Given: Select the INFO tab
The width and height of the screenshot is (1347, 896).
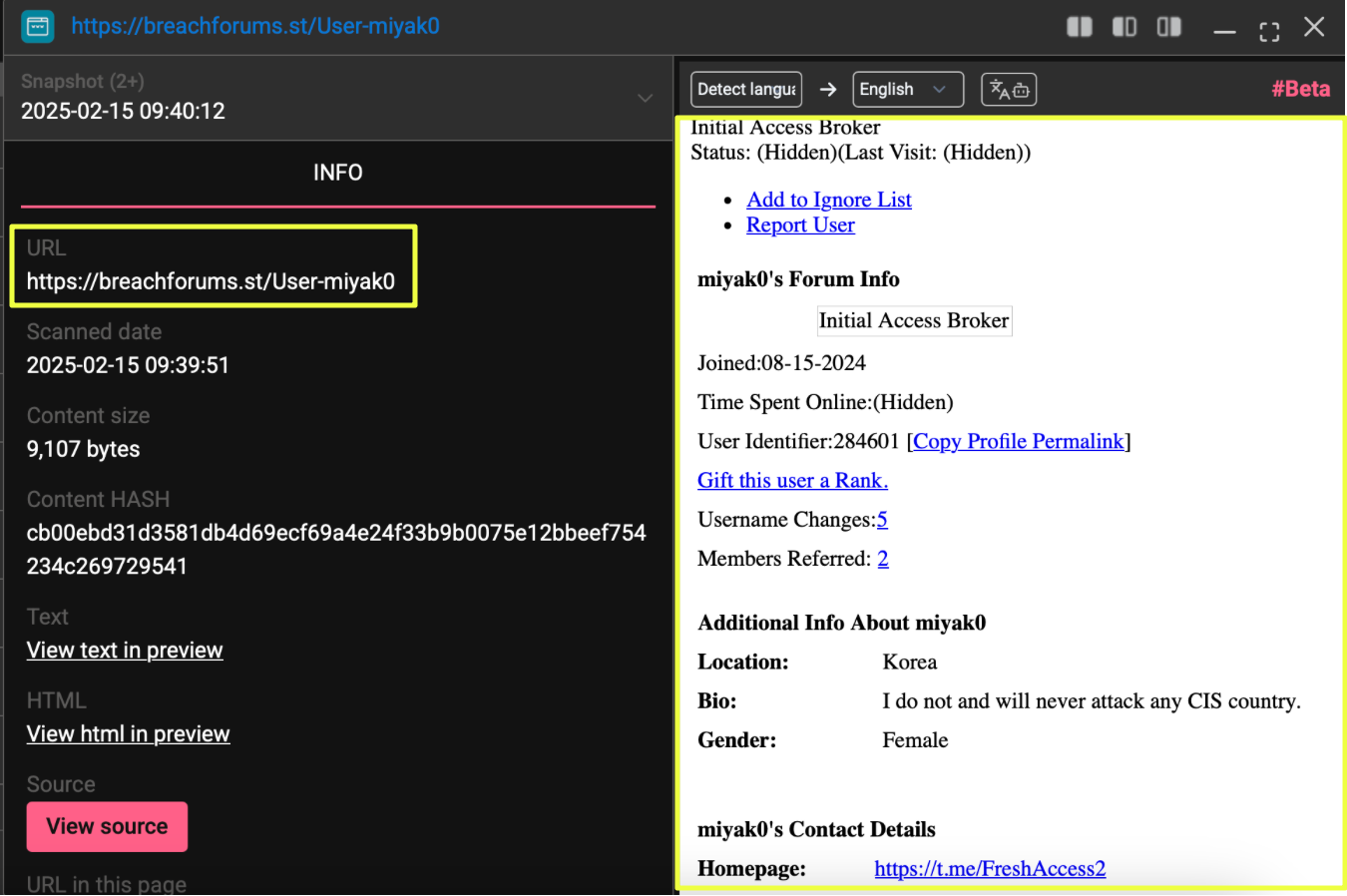Looking at the screenshot, I should coord(337,173).
